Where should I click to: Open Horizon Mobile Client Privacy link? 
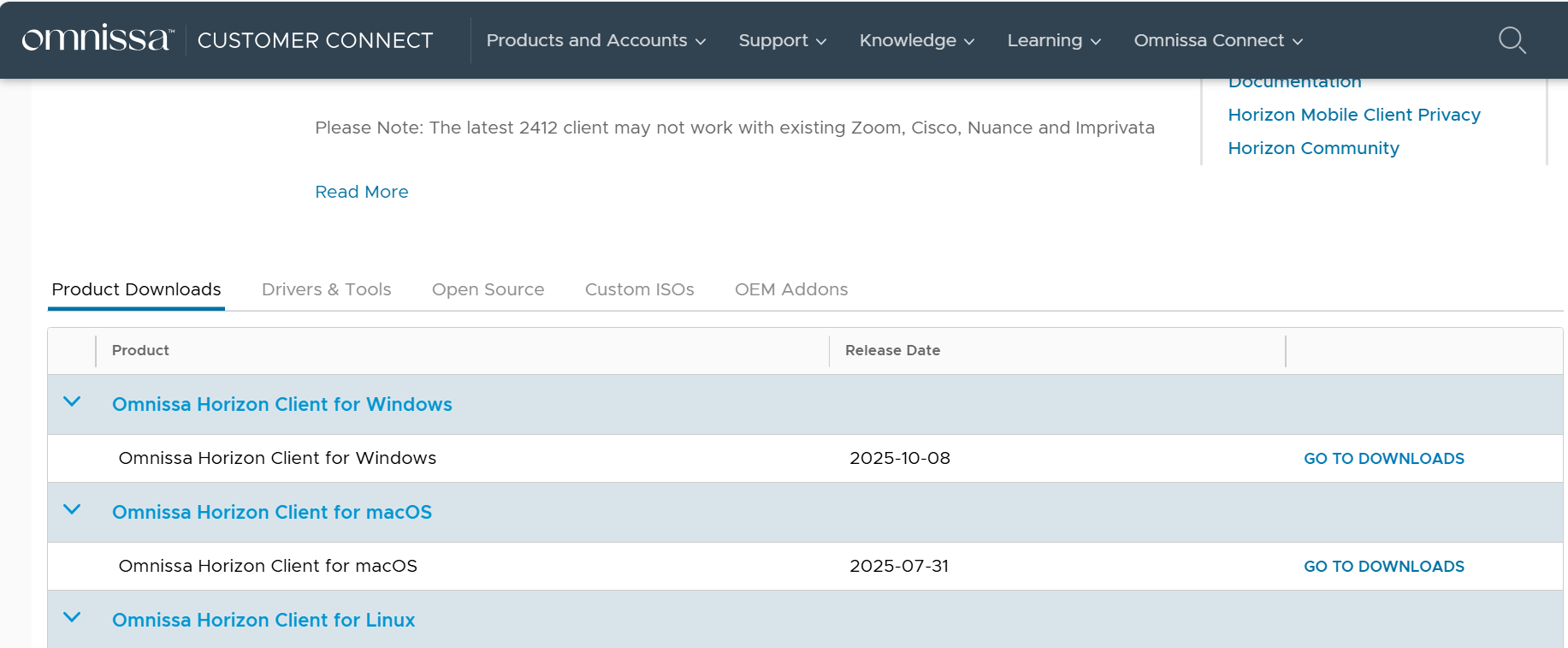(1353, 115)
